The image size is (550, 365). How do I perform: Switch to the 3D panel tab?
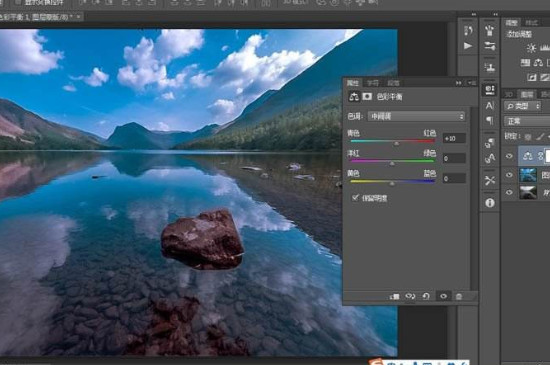(x=509, y=94)
